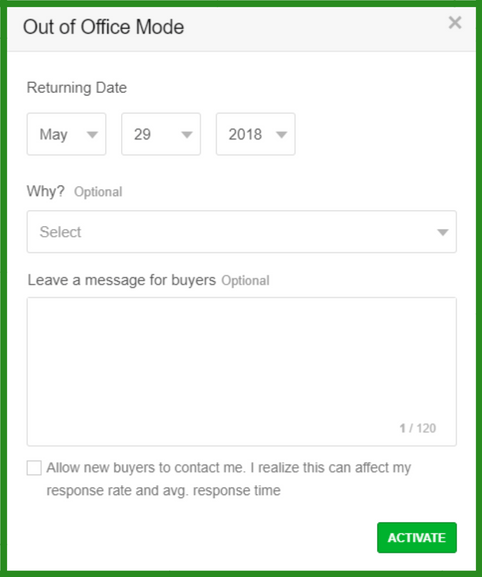Image resolution: width=482 pixels, height=577 pixels.
Task: Click the Returning Date label
Action: click(x=77, y=88)
